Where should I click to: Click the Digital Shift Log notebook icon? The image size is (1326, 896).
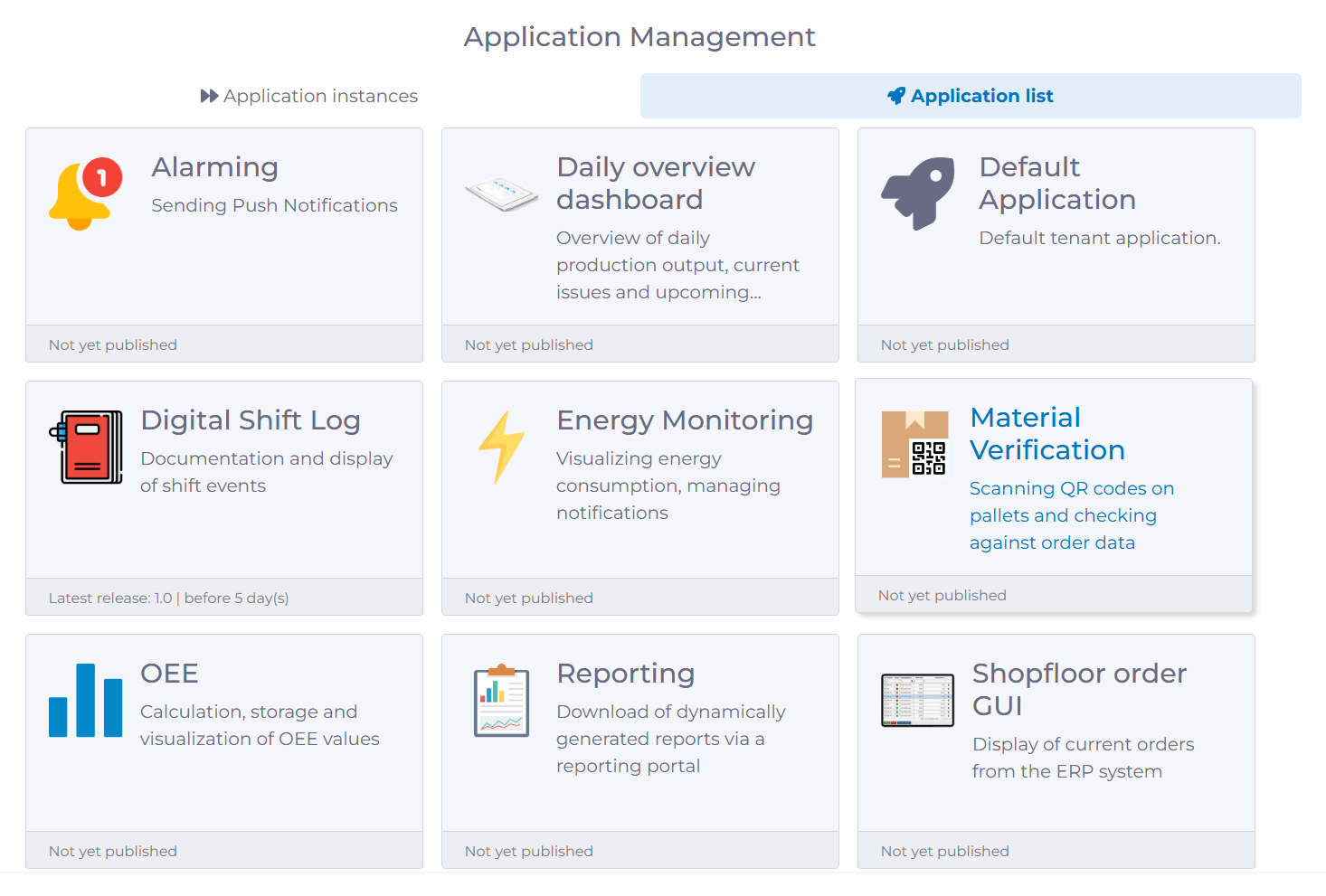[88, 446]
